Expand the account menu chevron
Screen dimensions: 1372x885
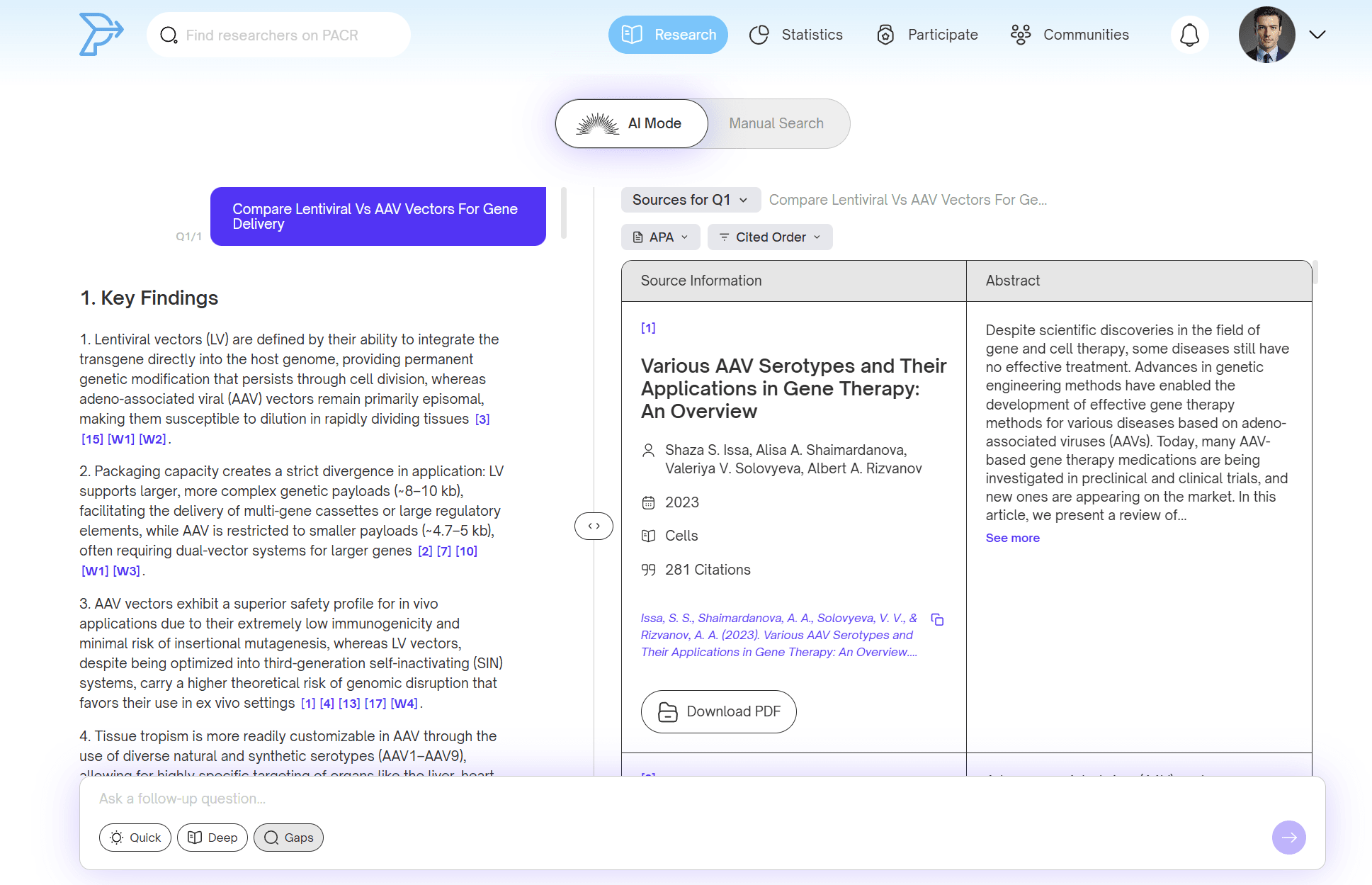tap(1317, 35)
